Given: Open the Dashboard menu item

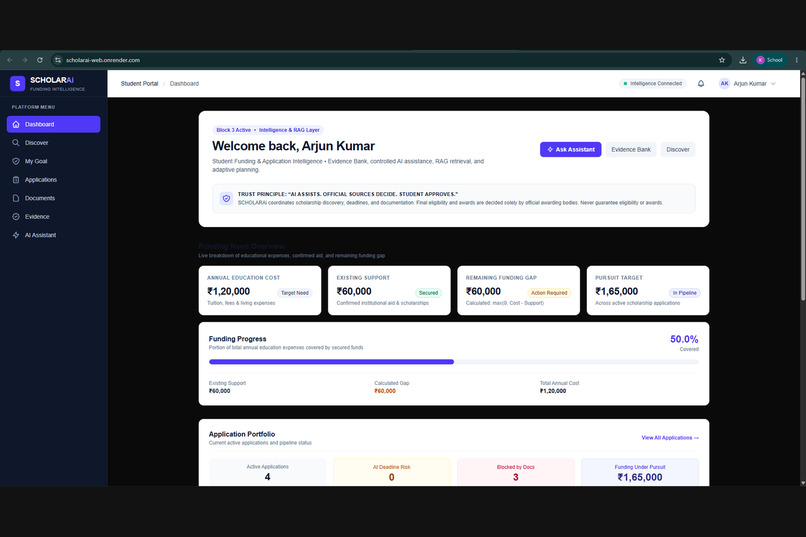Looking at the screenshot, I should click(x=53, y=124).
